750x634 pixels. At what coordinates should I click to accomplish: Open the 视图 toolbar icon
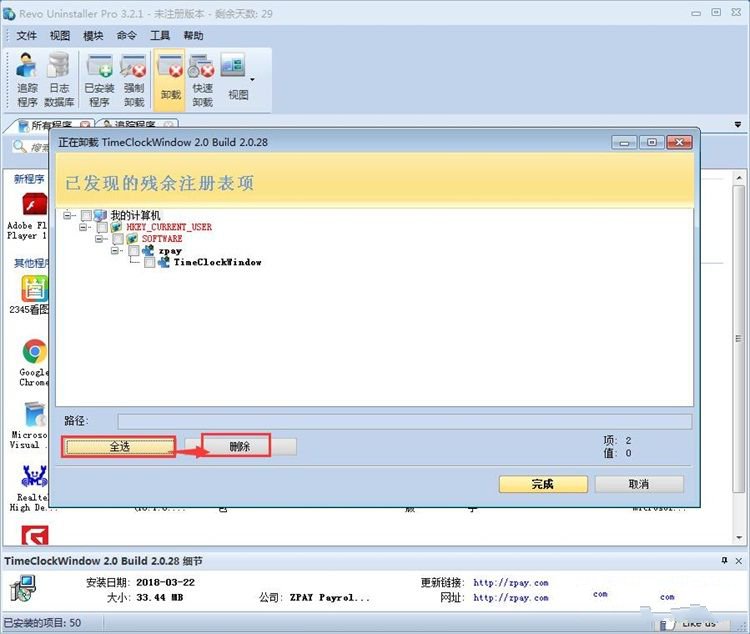(x=234, y=77)
